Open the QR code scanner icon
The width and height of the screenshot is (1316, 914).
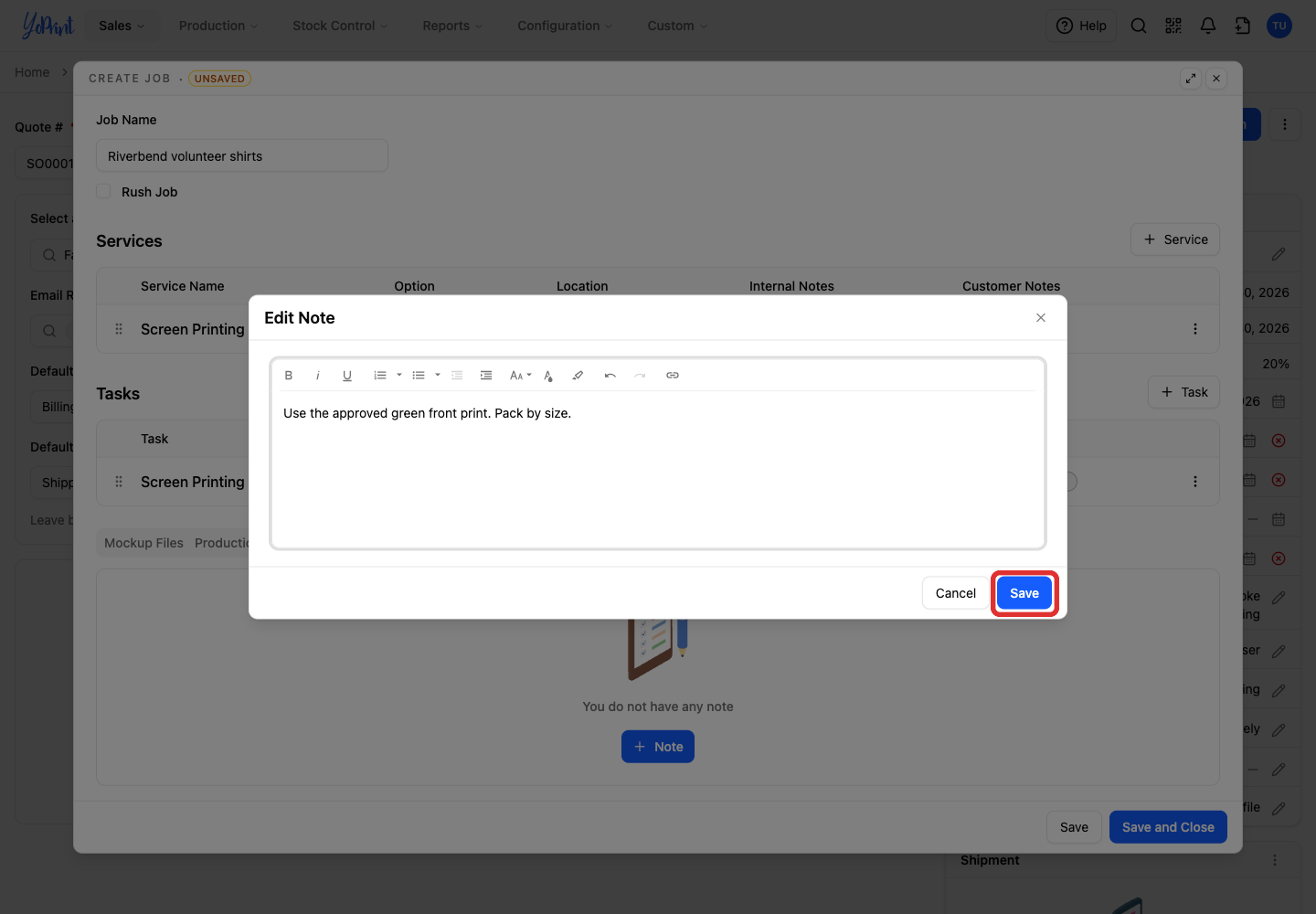pos(1173,26)
